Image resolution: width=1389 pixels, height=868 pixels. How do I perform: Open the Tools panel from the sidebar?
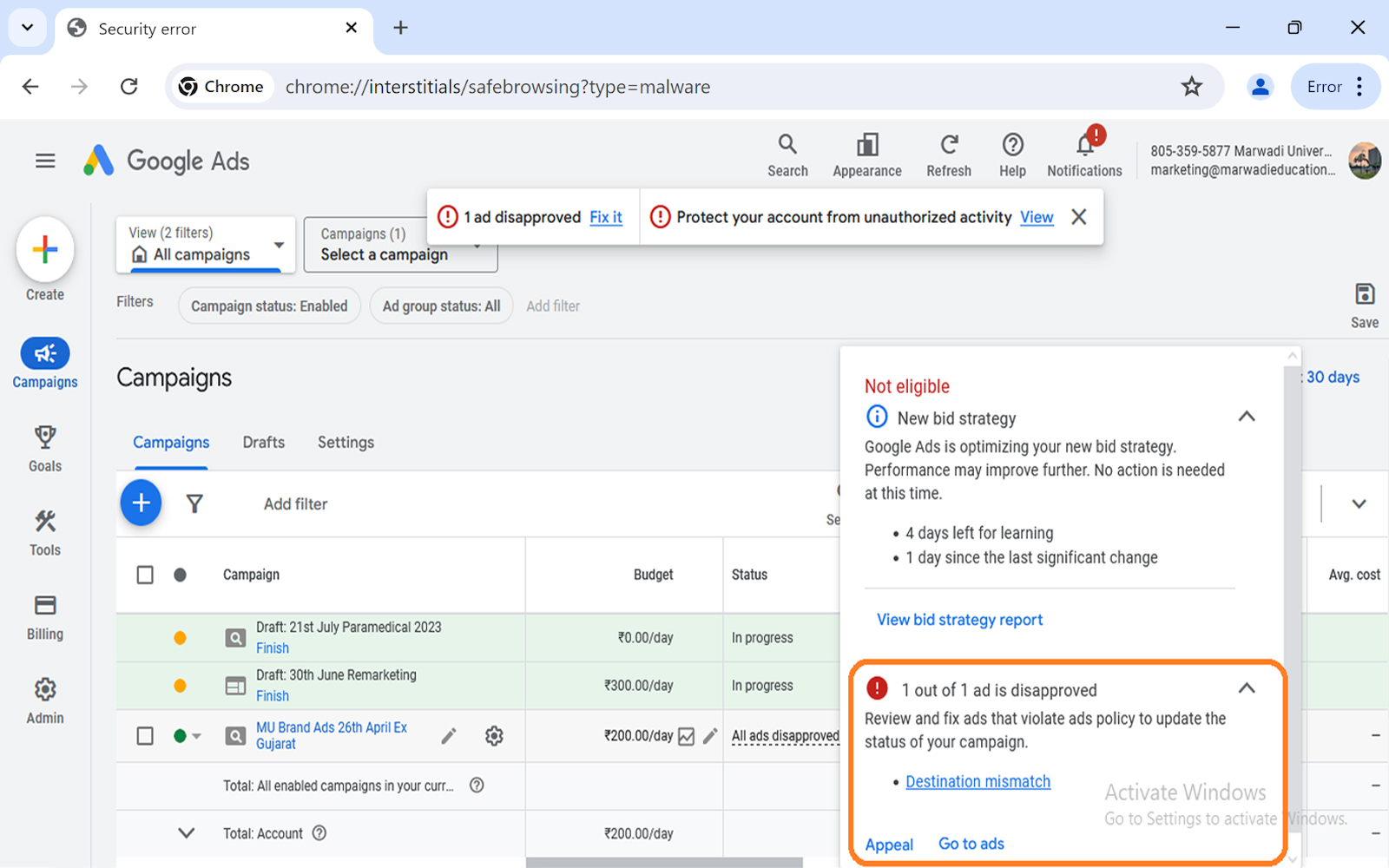pos(44,531)
